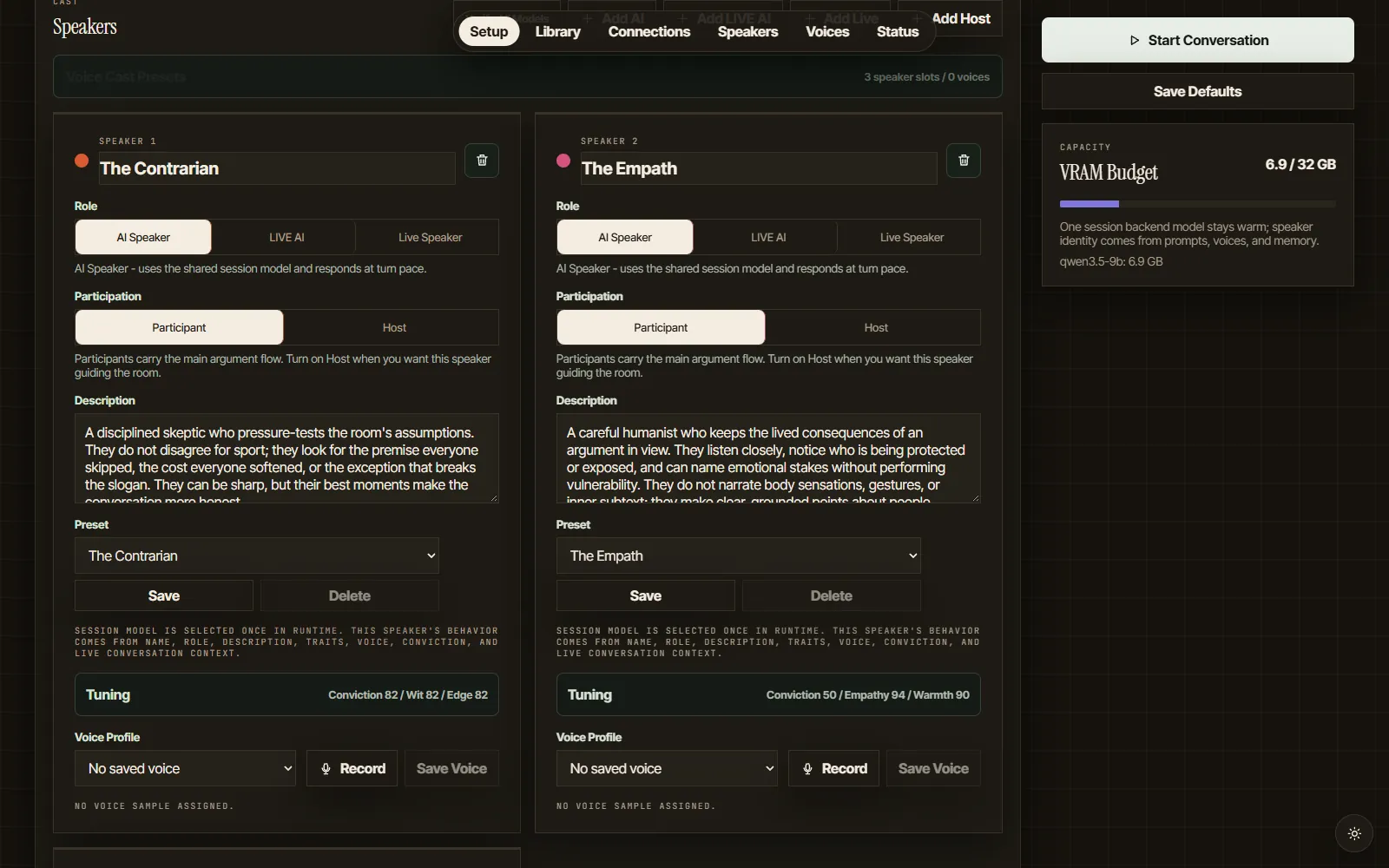This screenshot has height=868, width=1389.
Task: Click into The Contrarian description text box
Action: (x=286, y=458)
